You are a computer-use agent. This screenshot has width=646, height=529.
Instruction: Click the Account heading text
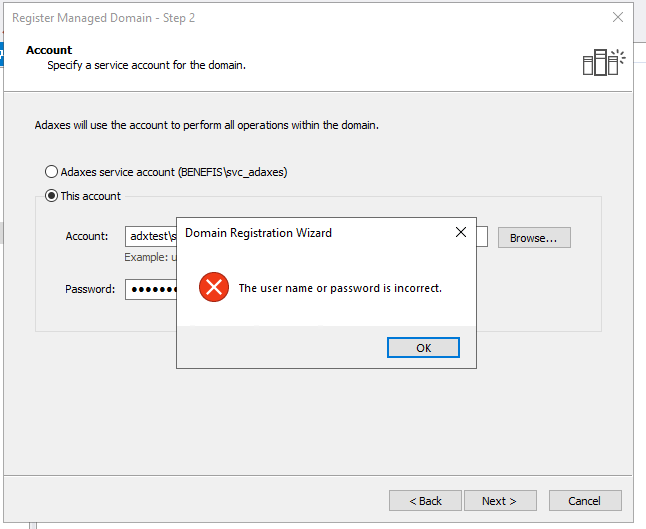(49, 50)
